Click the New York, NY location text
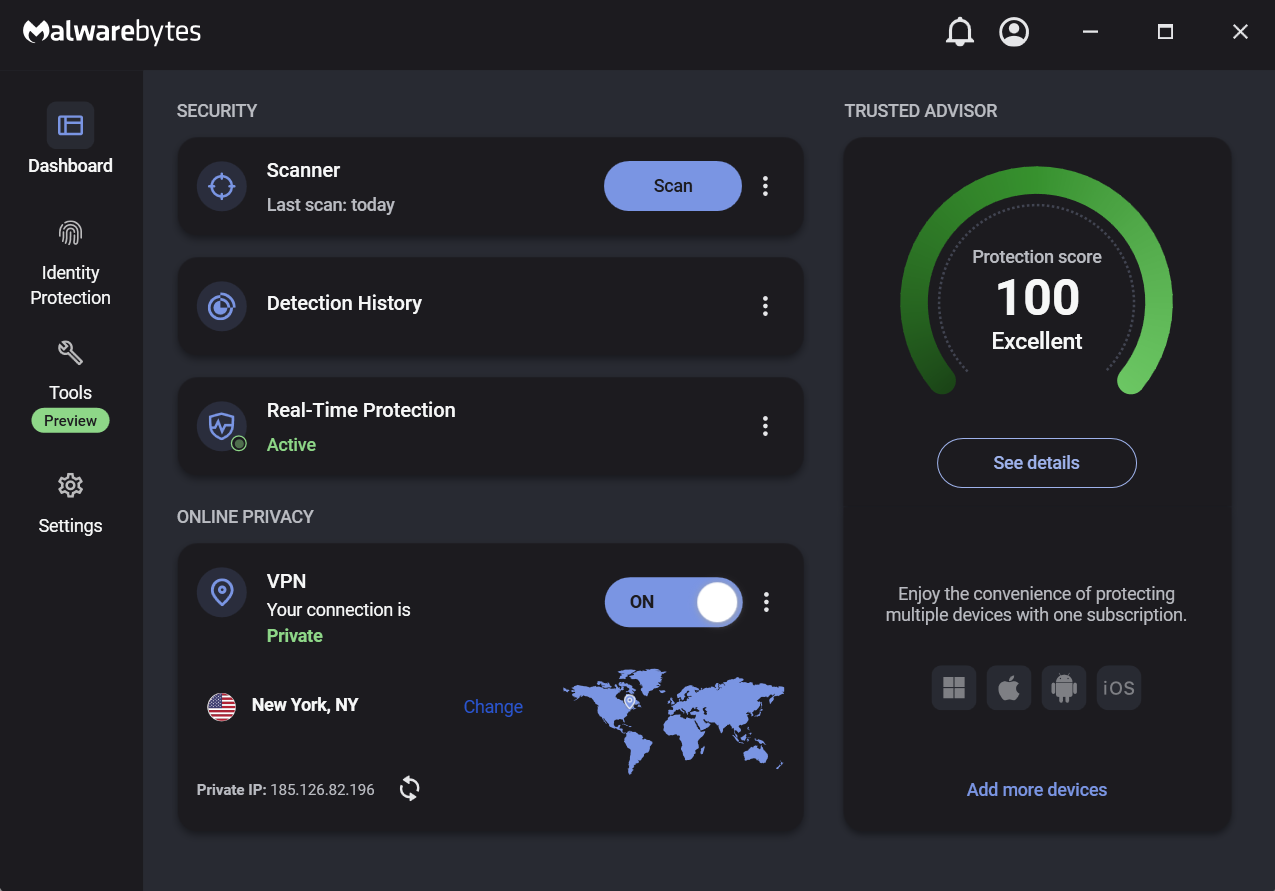The height and width of the screenshot is (891, 1275). (305, 705)
